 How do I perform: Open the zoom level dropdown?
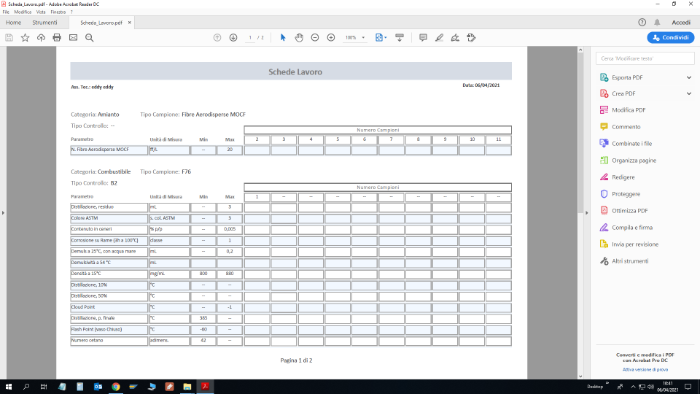coord(363,38)
